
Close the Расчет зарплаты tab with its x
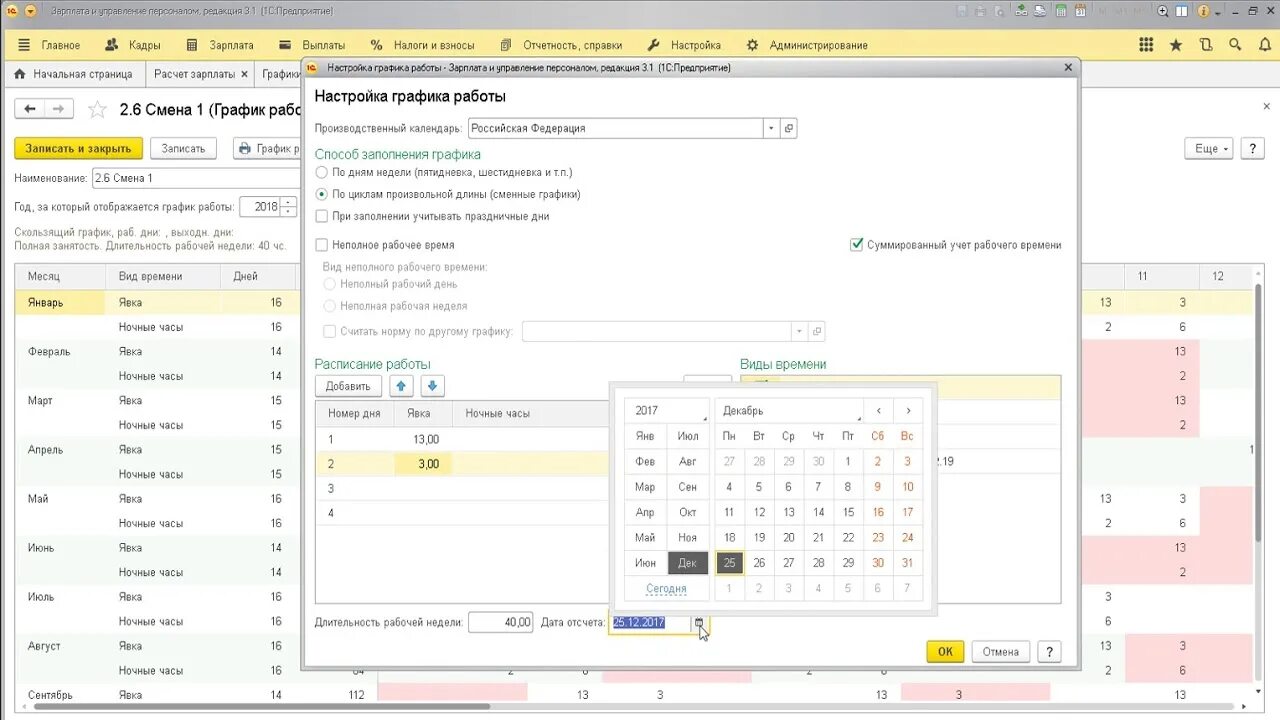click(x=244, y=74)
